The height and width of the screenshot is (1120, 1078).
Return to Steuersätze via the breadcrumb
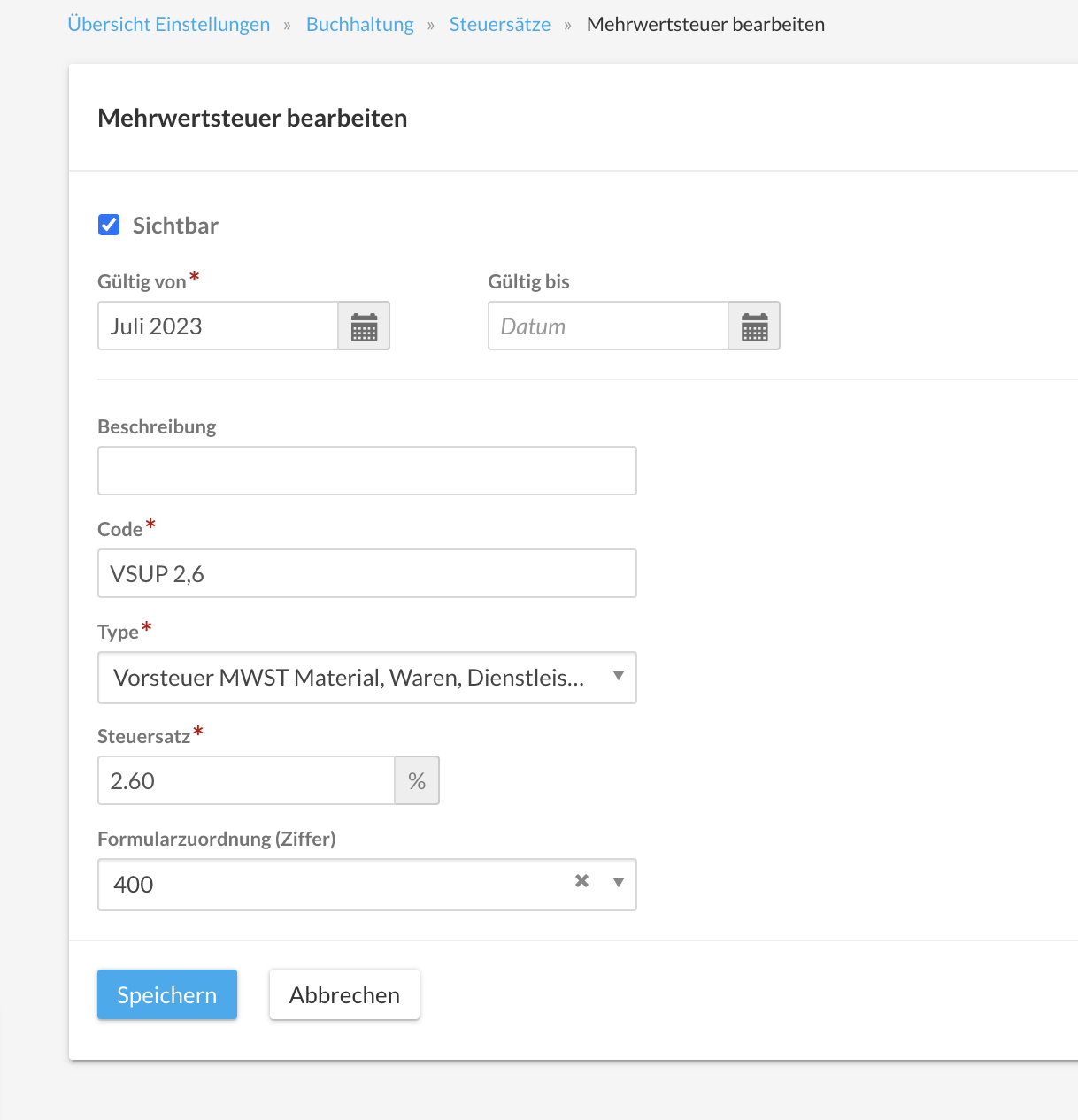499,25
